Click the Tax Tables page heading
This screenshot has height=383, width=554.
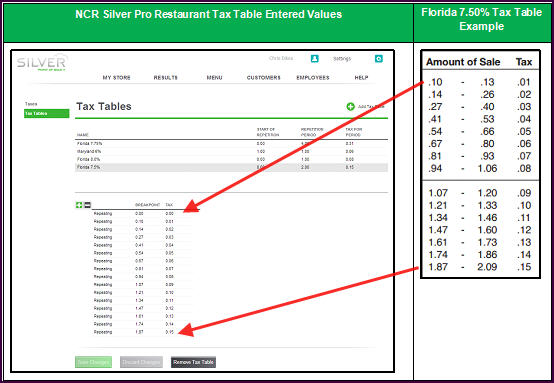tap(104, 106)
